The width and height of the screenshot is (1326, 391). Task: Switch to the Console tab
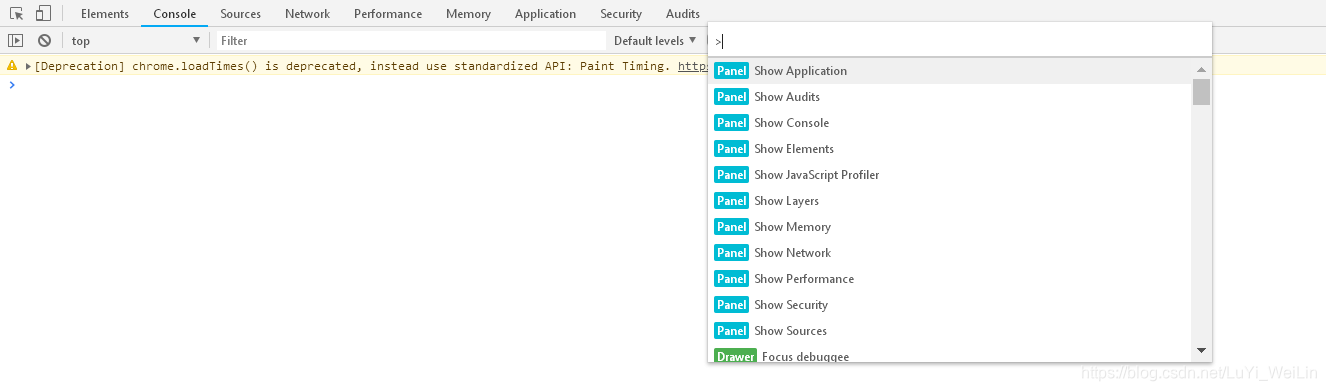(175, 14)
